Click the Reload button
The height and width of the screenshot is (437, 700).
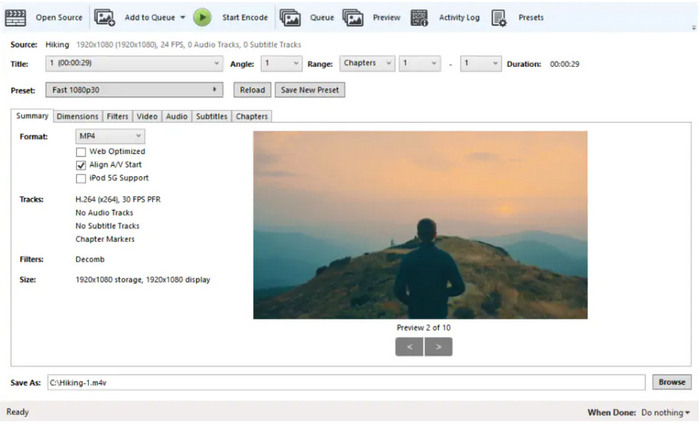click(x=252, y=90)
